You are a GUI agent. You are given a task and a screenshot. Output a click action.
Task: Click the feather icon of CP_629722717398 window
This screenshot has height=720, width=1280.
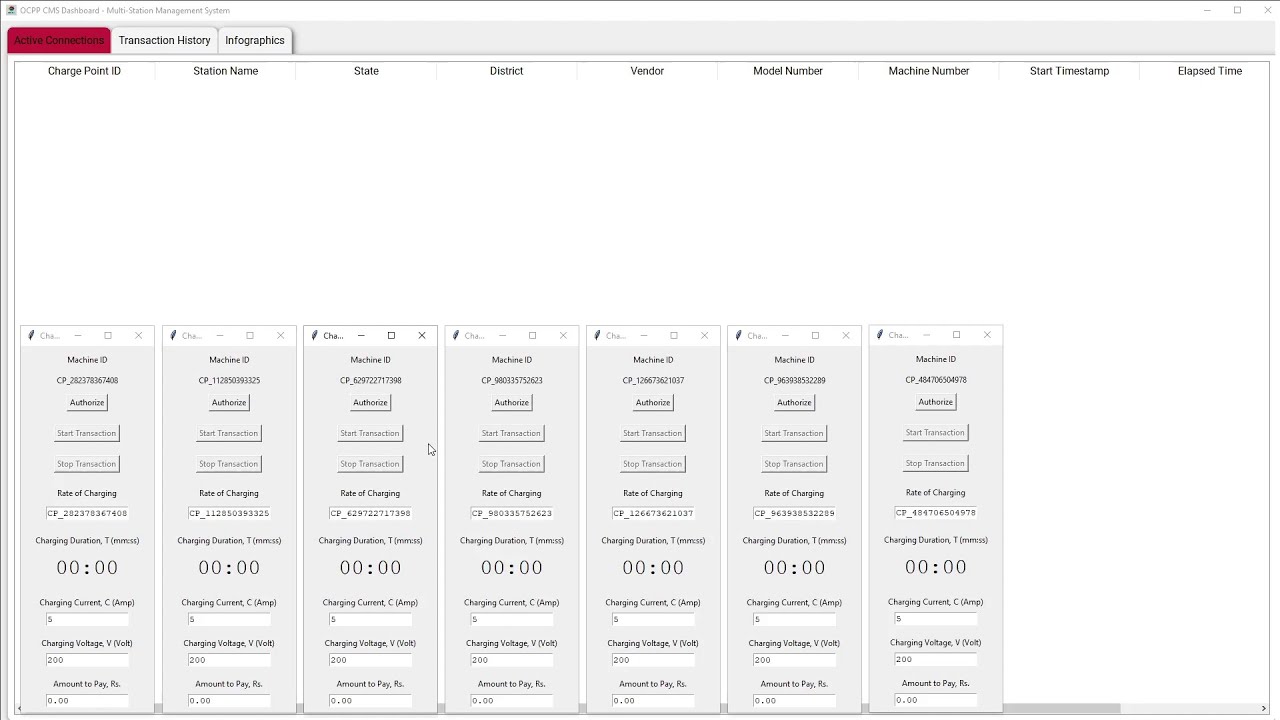[x=314, y=336]
